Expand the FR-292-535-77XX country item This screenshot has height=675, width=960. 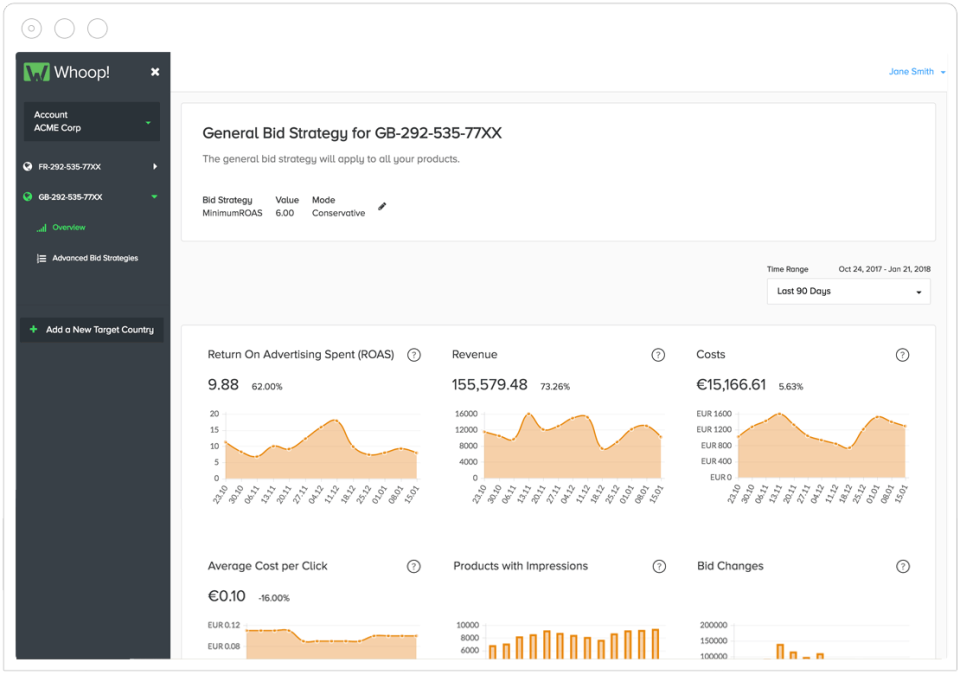click(155, 167)
